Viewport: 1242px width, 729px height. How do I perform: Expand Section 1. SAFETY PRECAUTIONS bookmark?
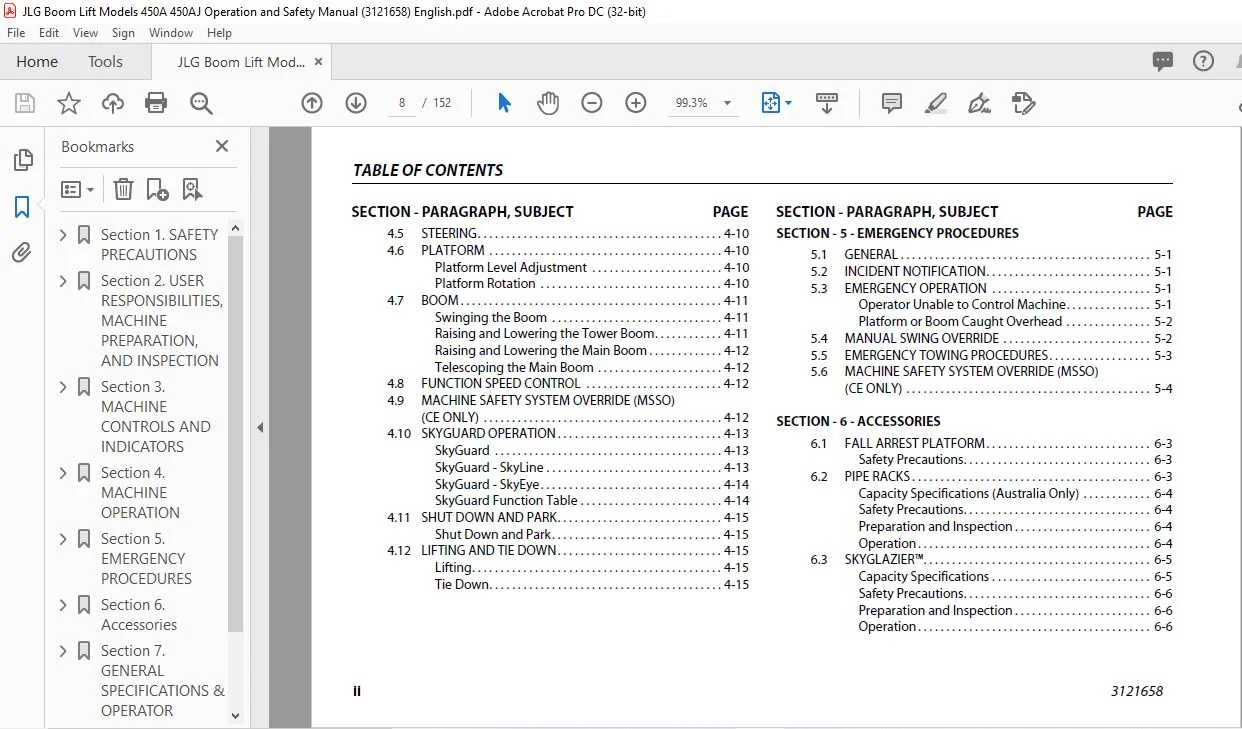click(64, 235)
